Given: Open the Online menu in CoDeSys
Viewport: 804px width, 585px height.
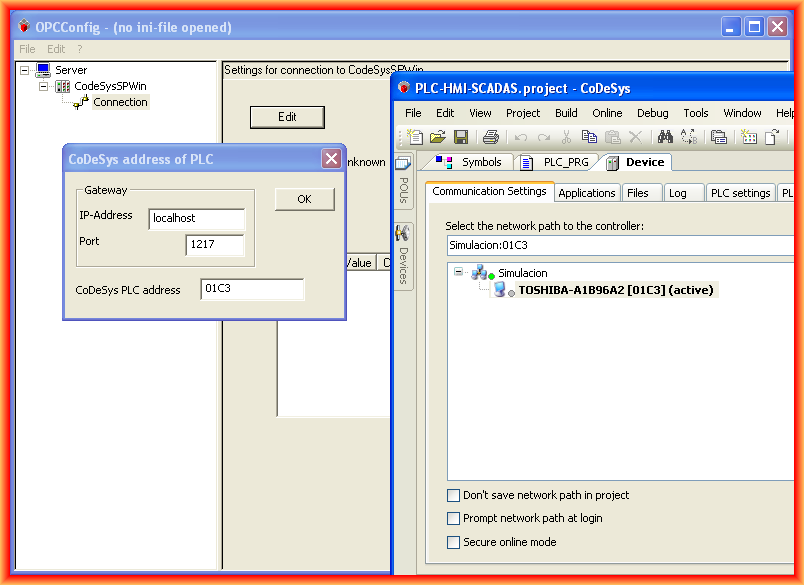Looking at the screenshot, I should [607, 113].
